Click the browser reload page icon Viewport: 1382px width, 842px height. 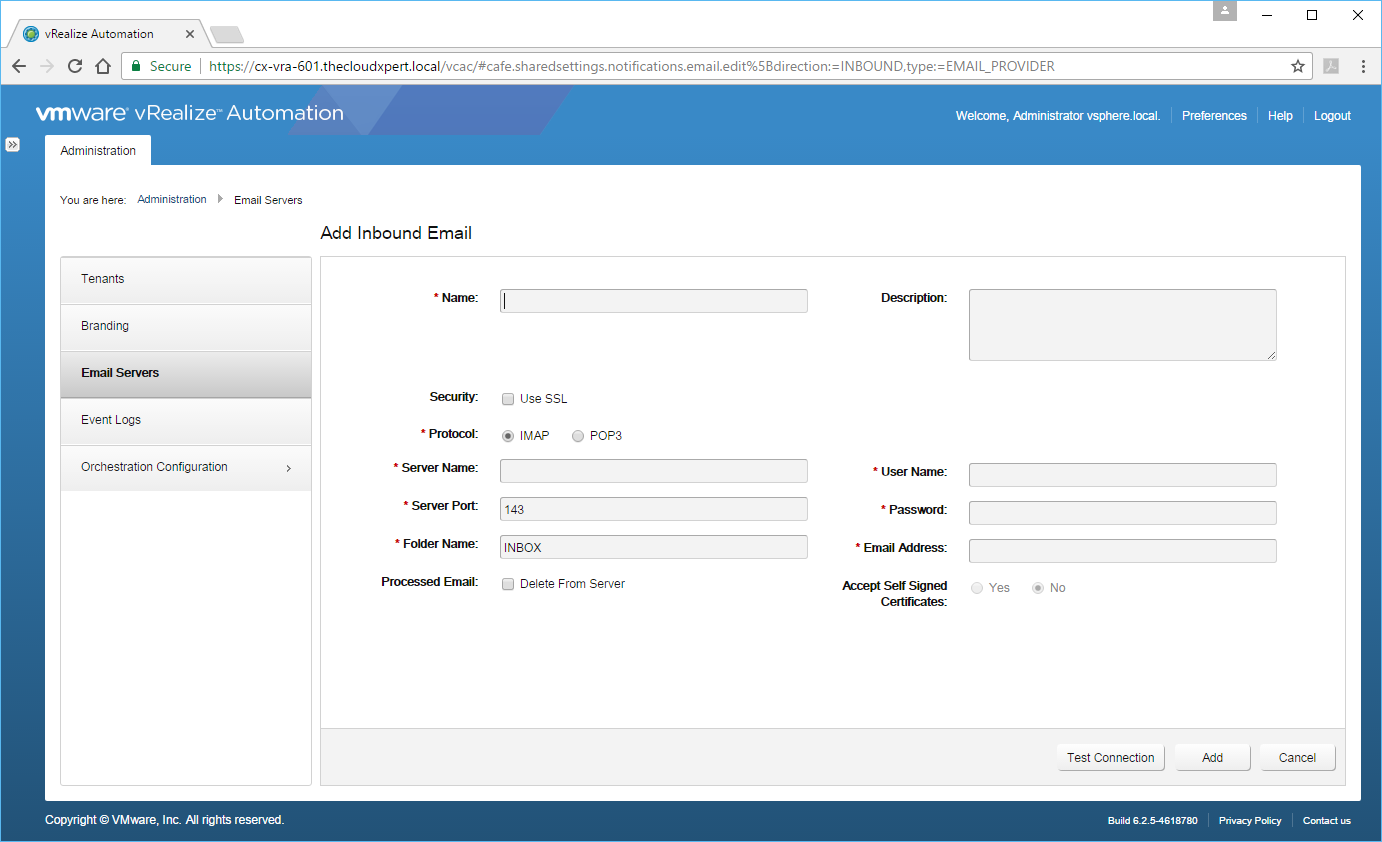[x=75, y=66]
